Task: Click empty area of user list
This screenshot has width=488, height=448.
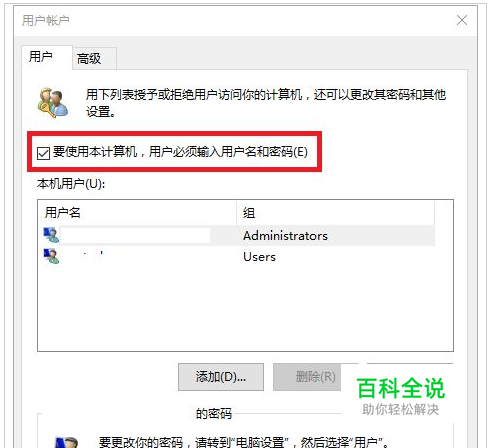Action: click(x=245, y=308)
